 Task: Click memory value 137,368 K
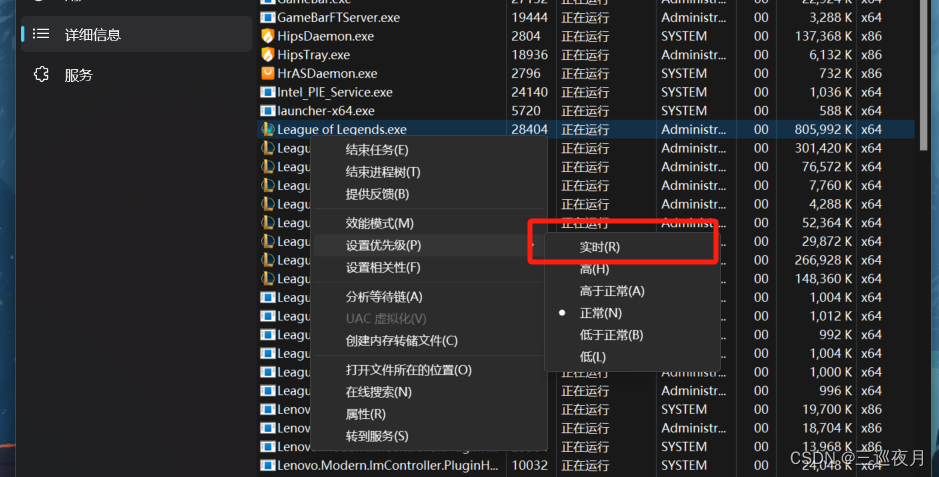(823, 36)
